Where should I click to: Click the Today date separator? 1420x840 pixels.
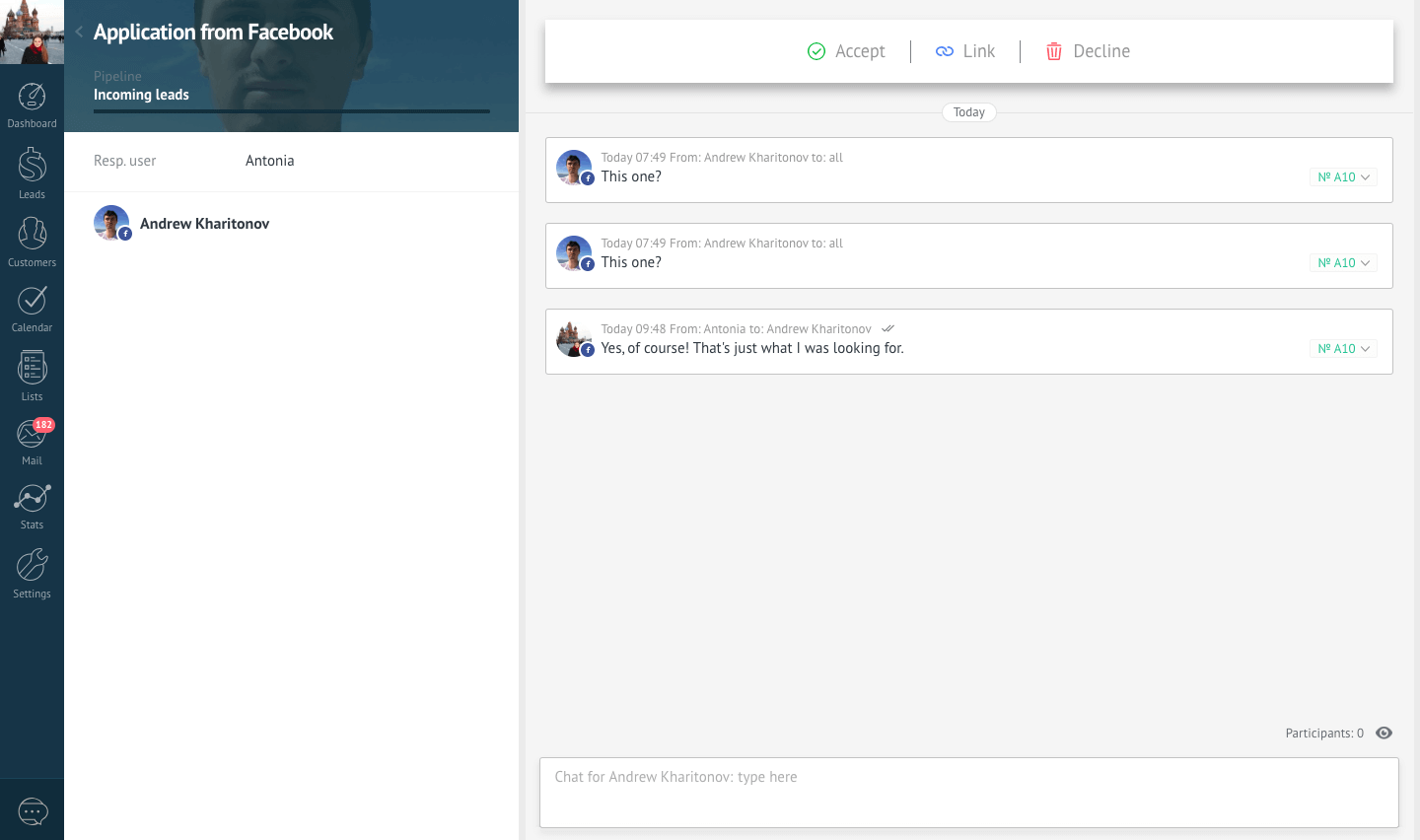coord(969,112)
